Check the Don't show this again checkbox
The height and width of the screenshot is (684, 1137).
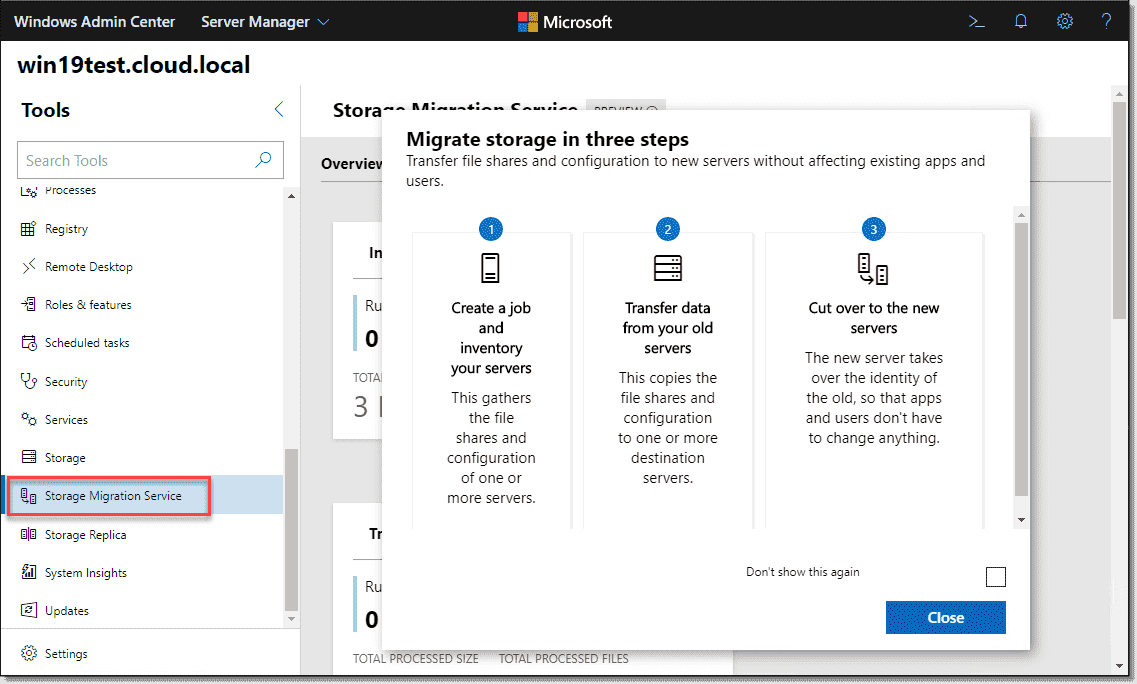tap(996, 576)
